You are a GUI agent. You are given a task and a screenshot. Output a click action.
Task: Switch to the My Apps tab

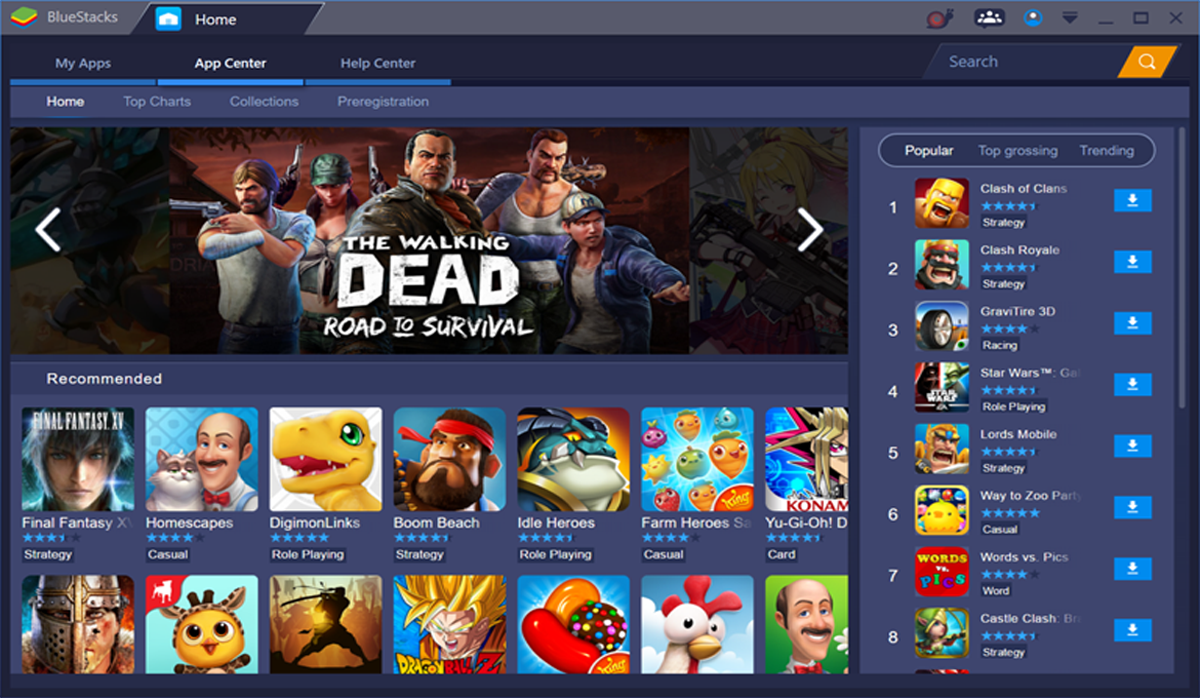pos(84,62)
